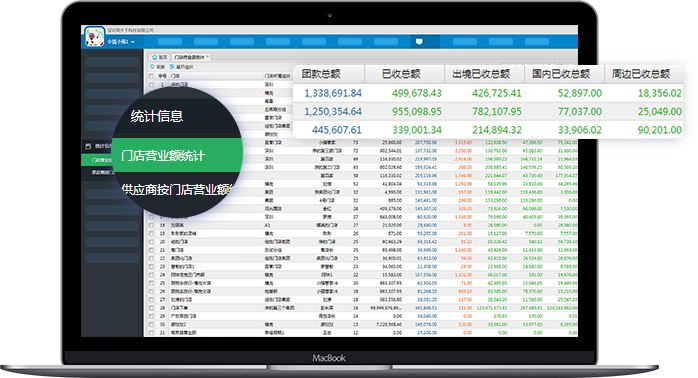Click the 展开组织 button
698x378 pixels.
coord(181,67)
